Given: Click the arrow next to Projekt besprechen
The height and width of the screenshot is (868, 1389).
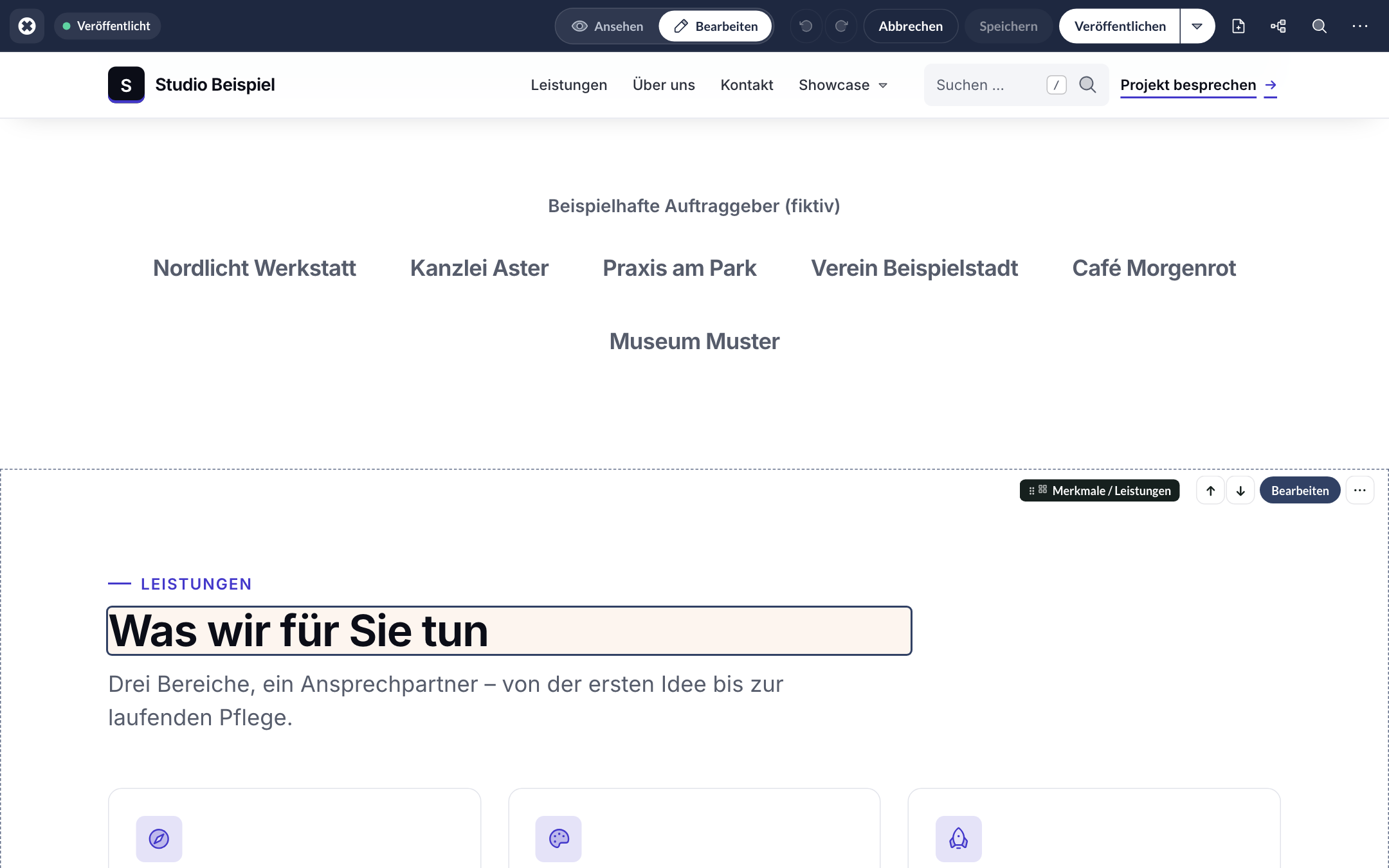Looking at the screenshot, I should point(1270,85).
